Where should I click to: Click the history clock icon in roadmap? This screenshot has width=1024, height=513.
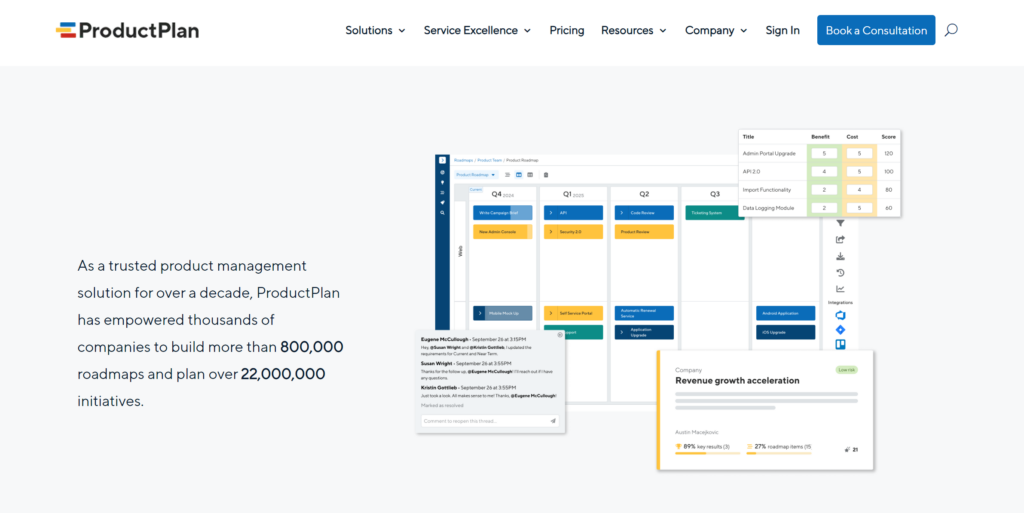click(x=840, y=272)
